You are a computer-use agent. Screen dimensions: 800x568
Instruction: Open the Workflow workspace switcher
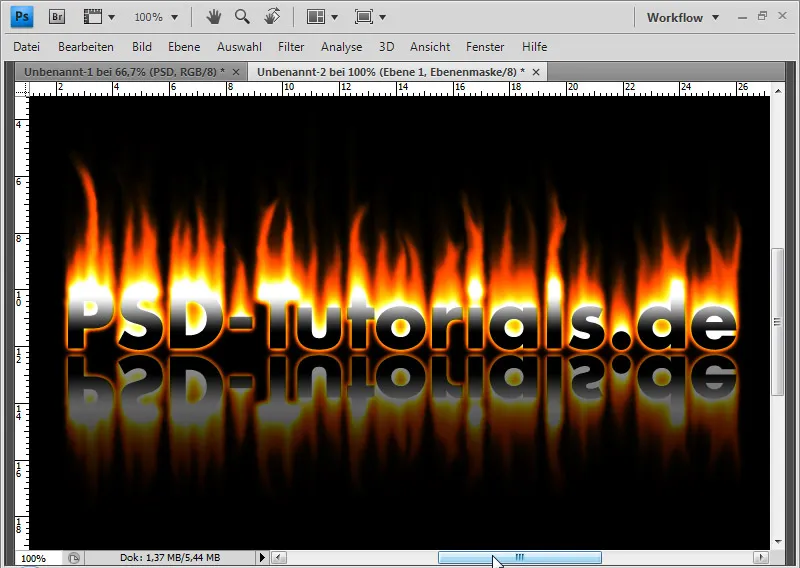(683, 17)
